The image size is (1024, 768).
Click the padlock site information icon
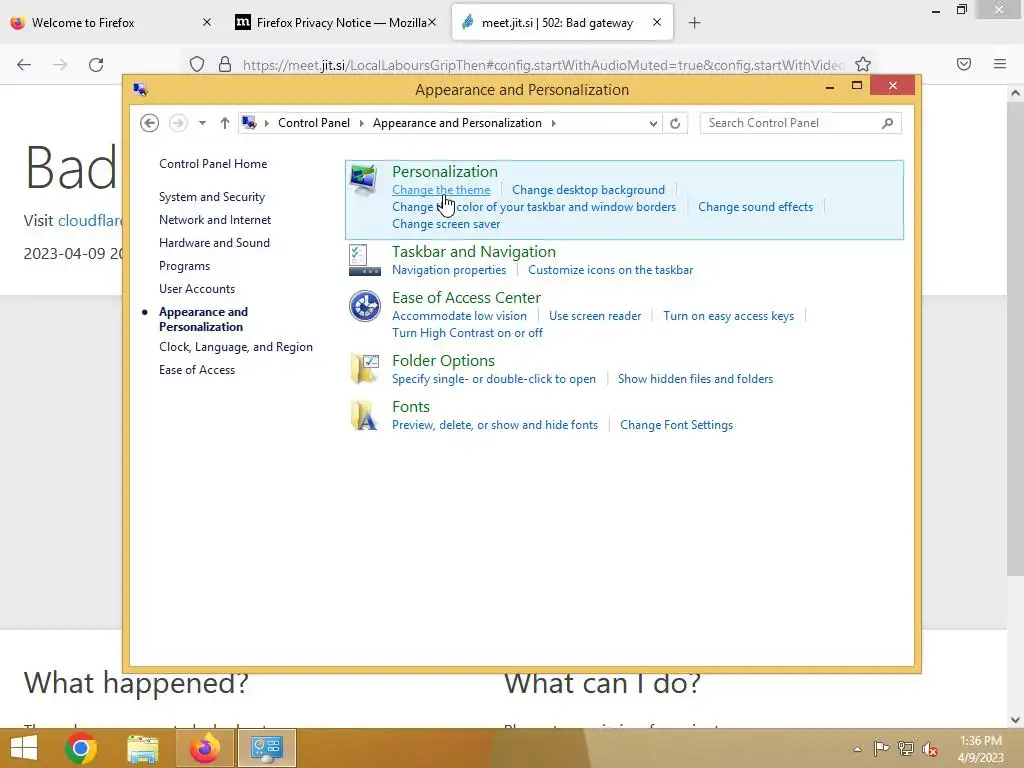click(225, 64)
